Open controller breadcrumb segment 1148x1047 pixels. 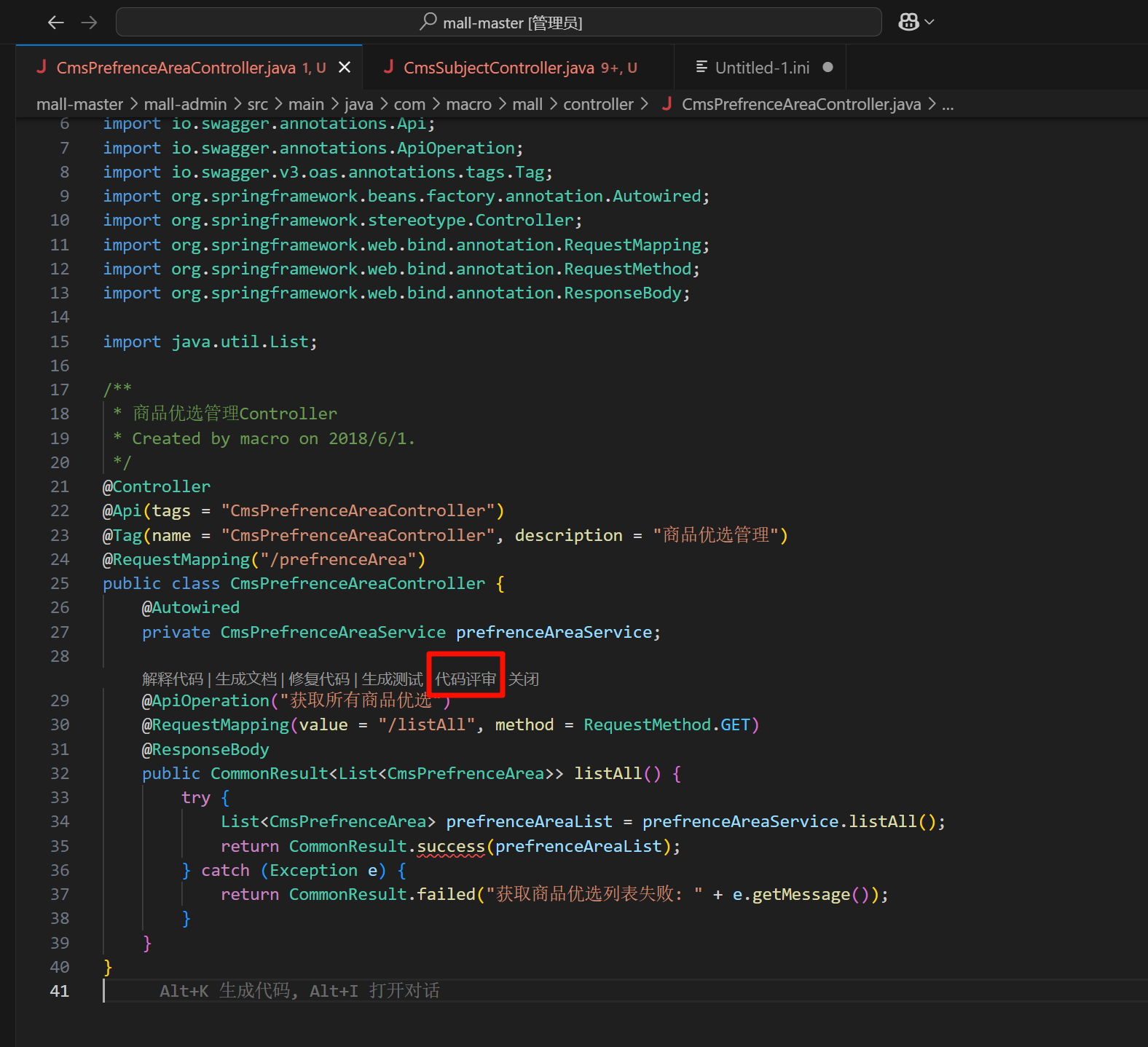598,104
